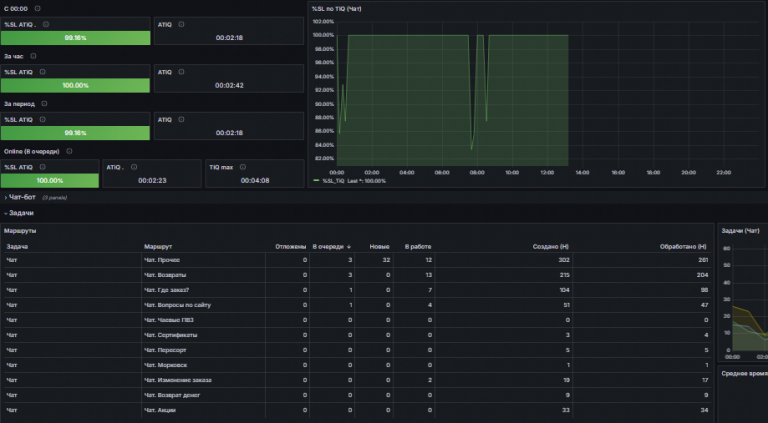Click the 'Создано (Н)' column header
768x423 pixels.
pyautogui.click(x=551, y=247)
